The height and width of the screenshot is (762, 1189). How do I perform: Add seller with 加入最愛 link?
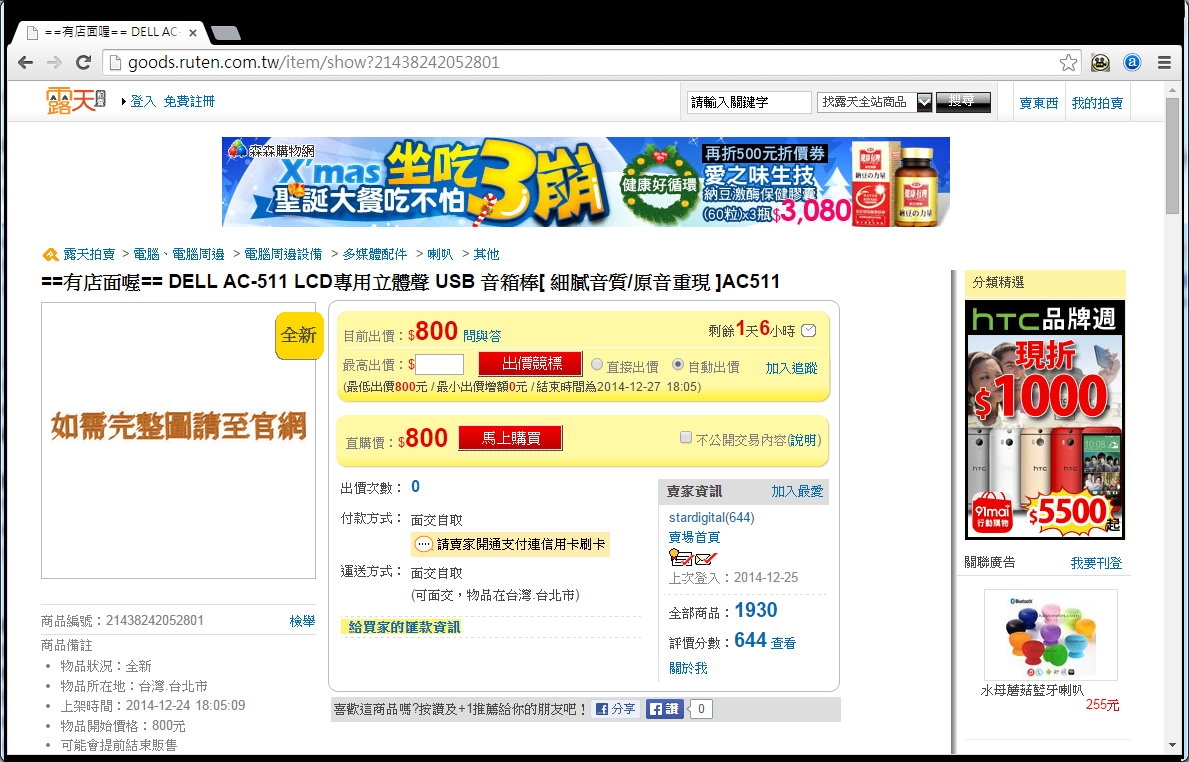coord(797,491)
